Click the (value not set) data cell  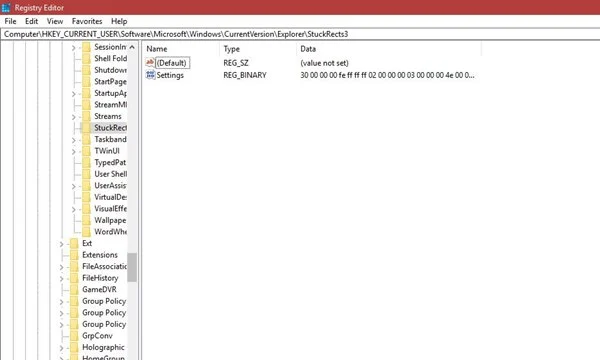324,63
